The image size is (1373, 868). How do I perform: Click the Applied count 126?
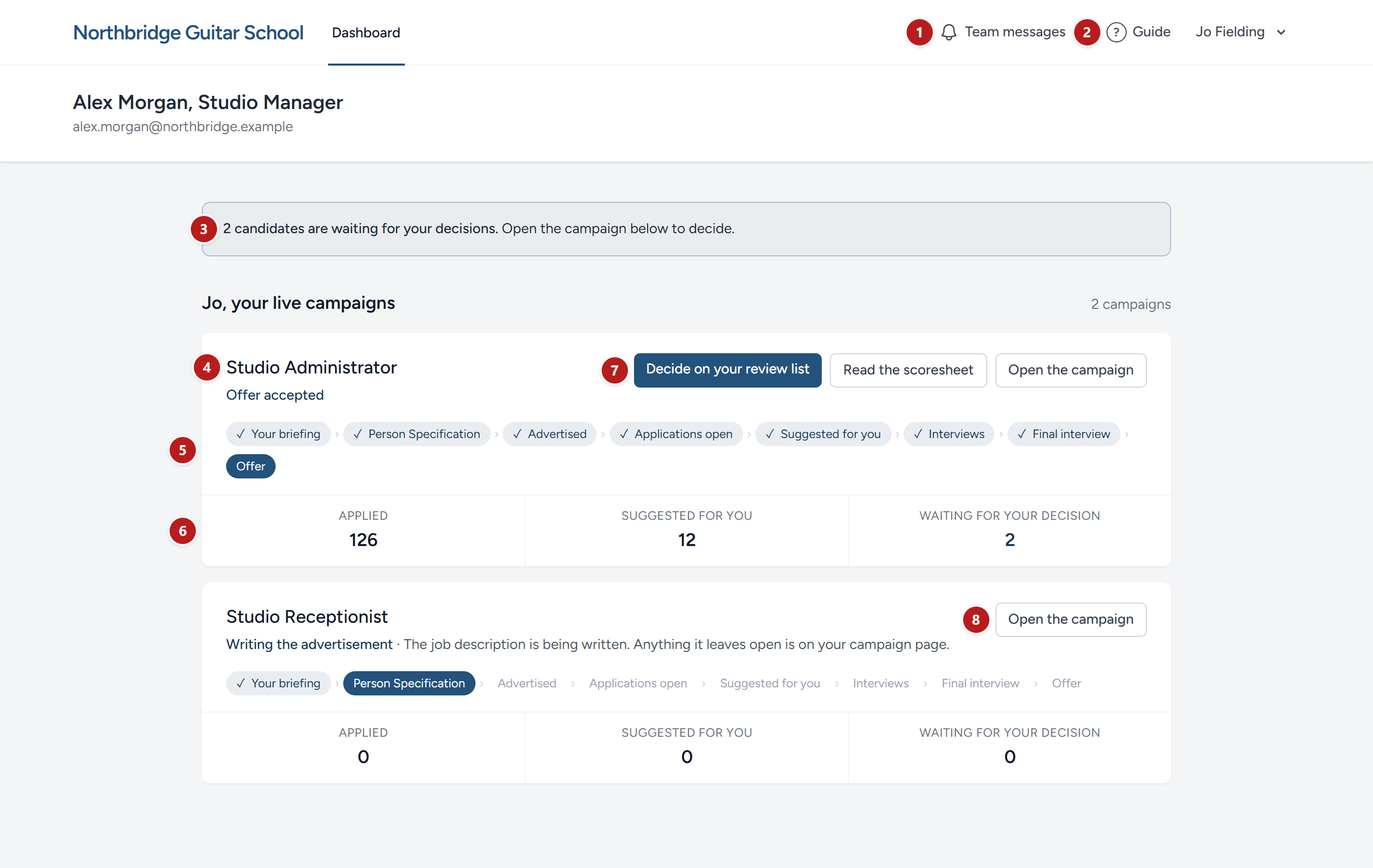[x=363, y=540]
